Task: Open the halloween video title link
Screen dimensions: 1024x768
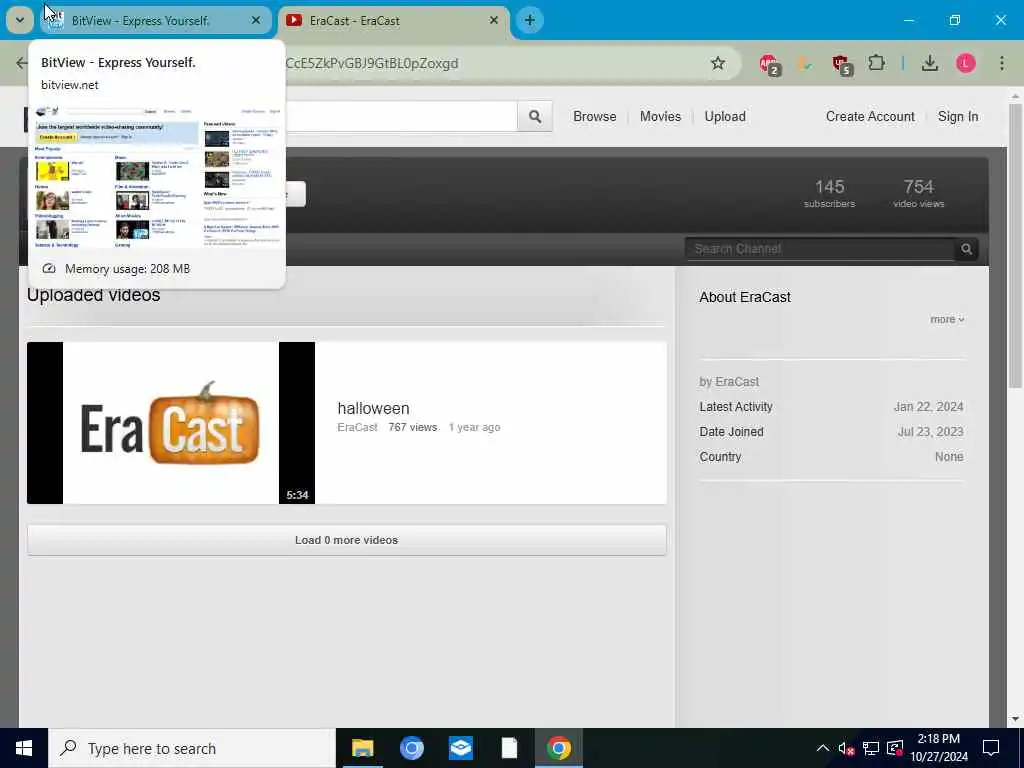Action: 374,408
